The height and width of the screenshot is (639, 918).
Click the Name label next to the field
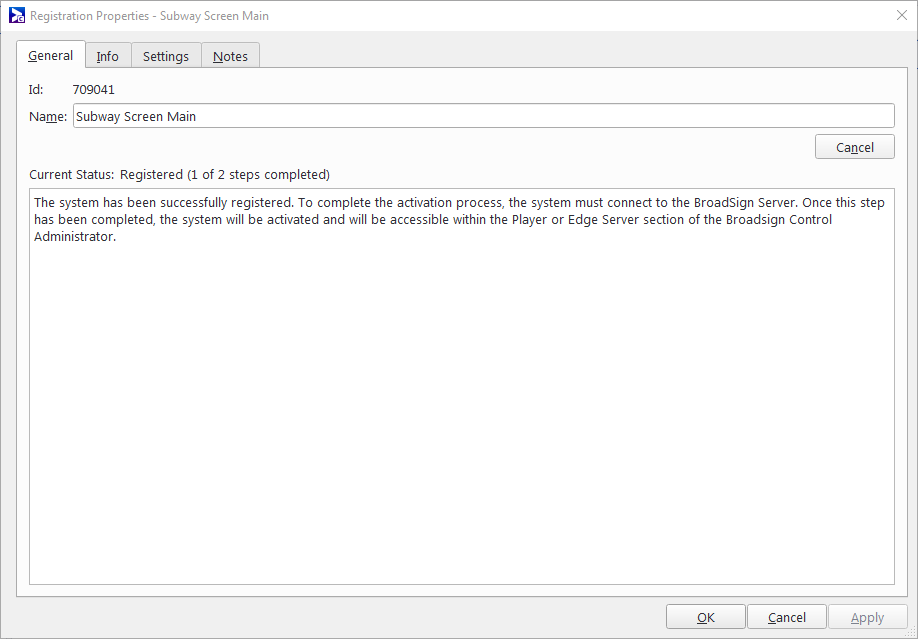coord(48,116)
